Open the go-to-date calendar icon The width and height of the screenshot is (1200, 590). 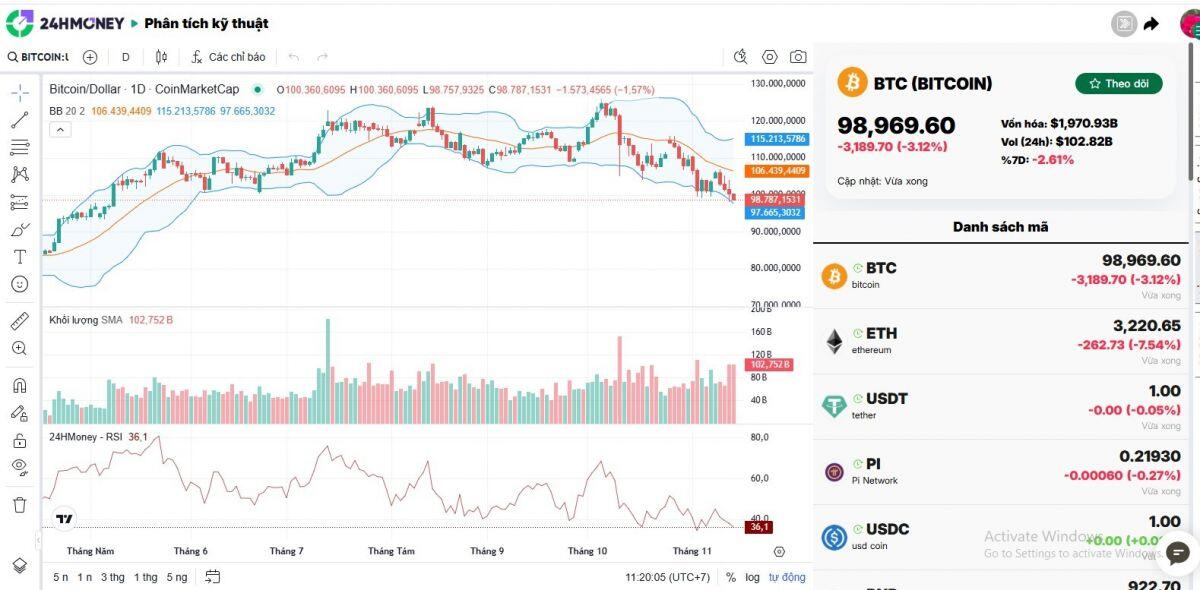pyautogui.click(x=213, y=577)
